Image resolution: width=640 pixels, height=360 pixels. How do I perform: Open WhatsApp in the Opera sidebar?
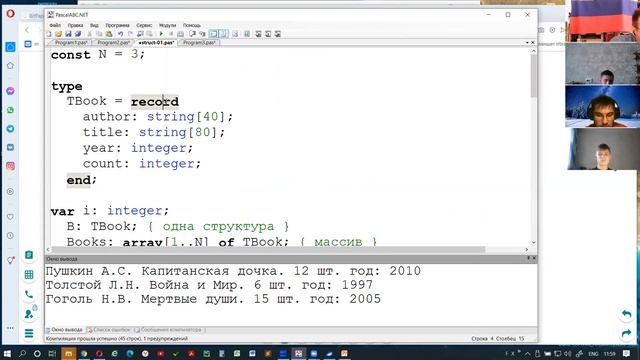(10, 110)
